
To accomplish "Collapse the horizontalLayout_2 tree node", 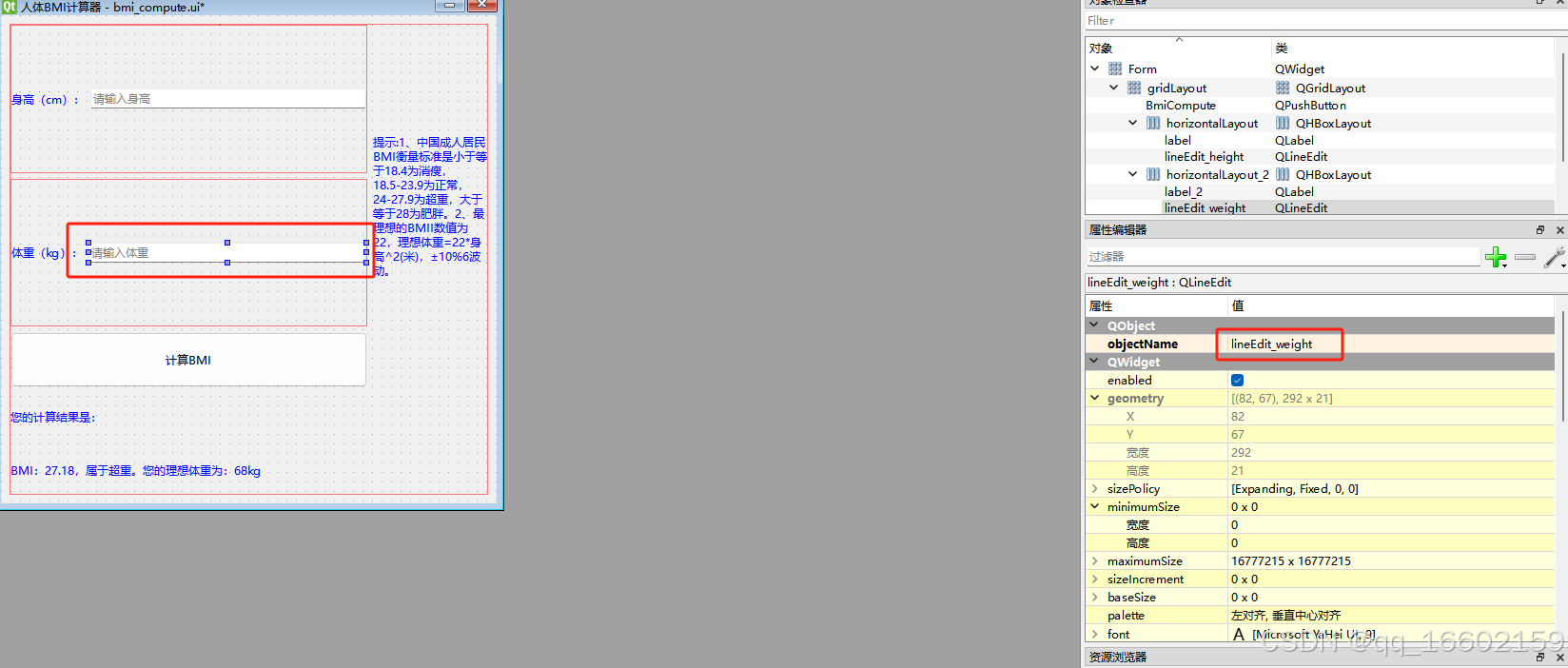I will point(1132,174).
